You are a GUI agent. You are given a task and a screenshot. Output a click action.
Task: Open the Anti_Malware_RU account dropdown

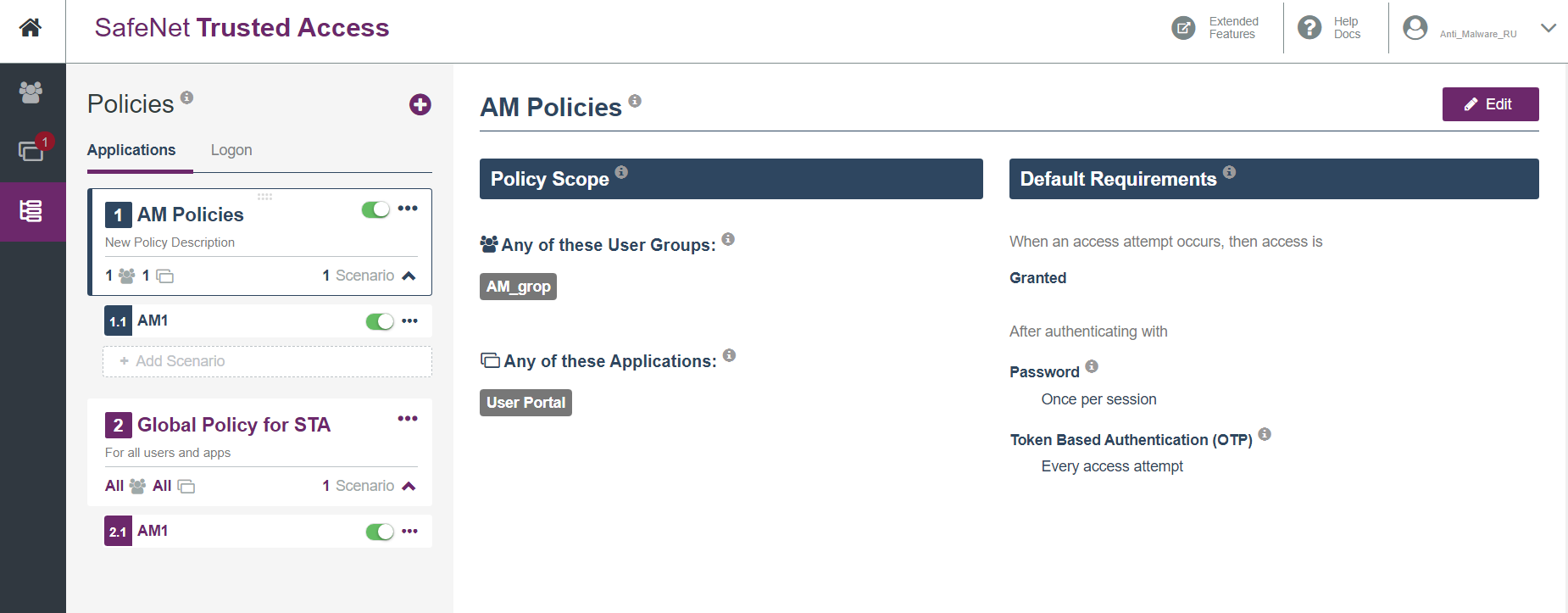1548,28
